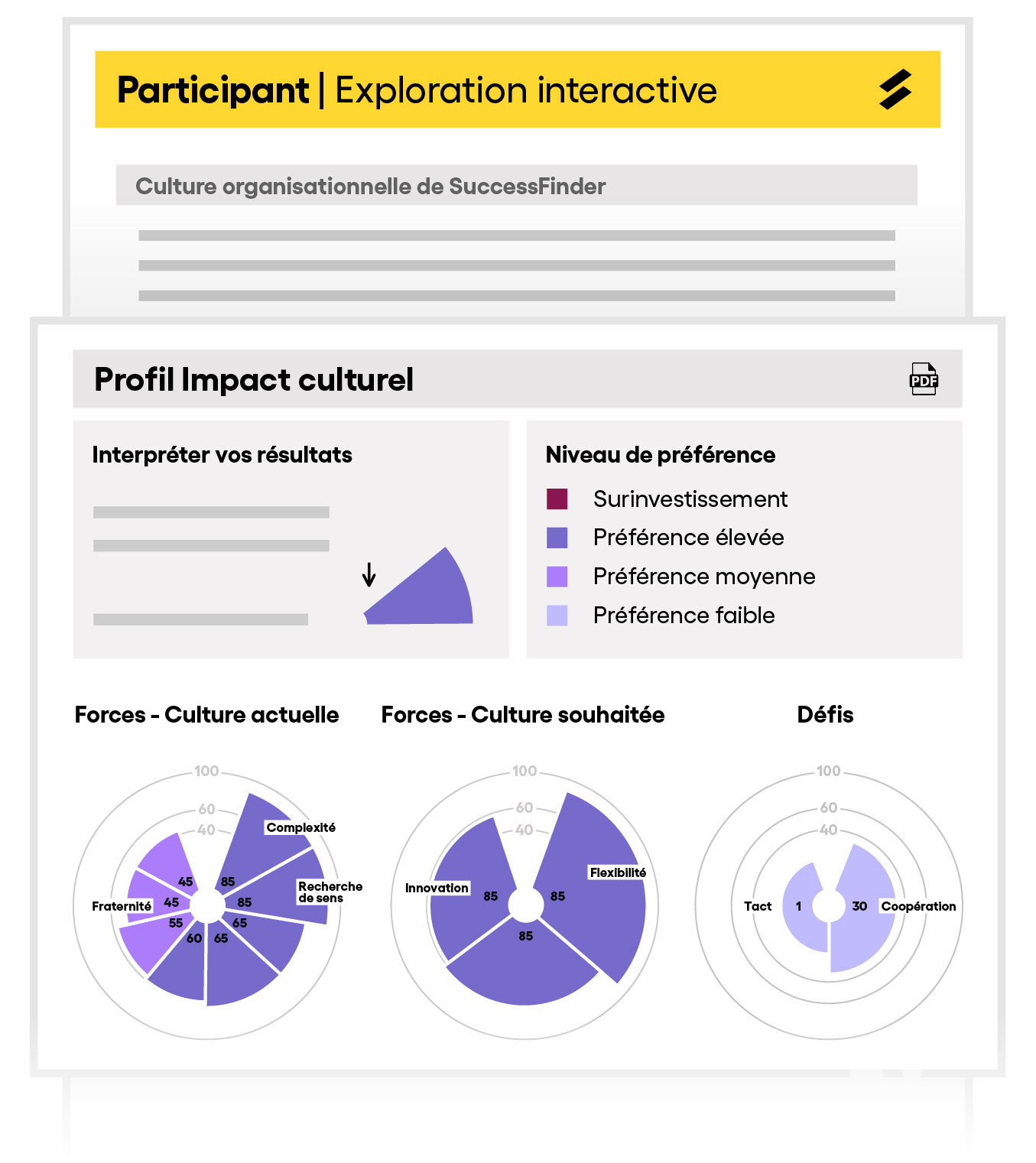The height and width of the screenshot is (1163, 1036).
Task: Click the Coopération label in Défis chart
Action: pyautogui.click(x=918, y=906)
